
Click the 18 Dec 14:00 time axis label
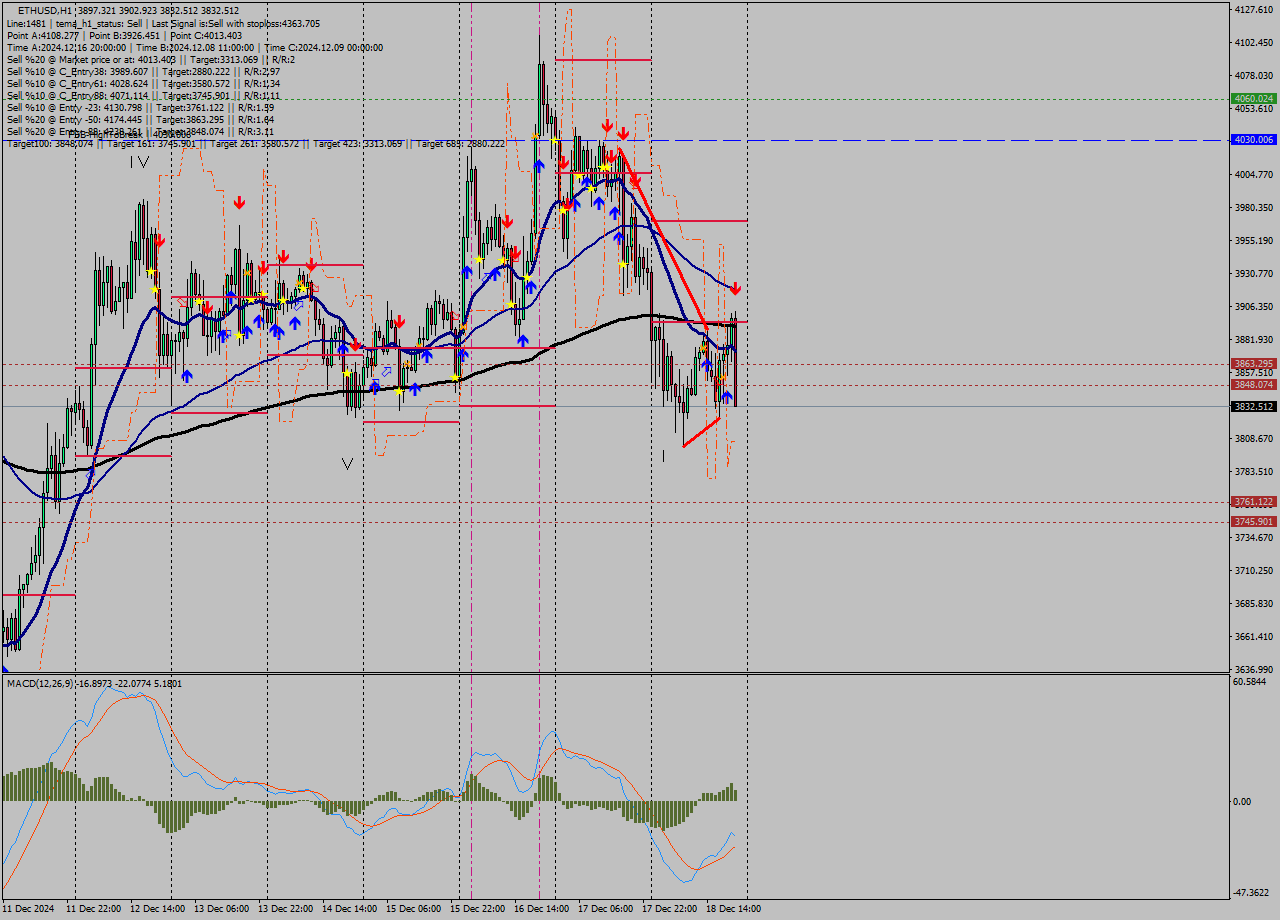tap(736, 908)
